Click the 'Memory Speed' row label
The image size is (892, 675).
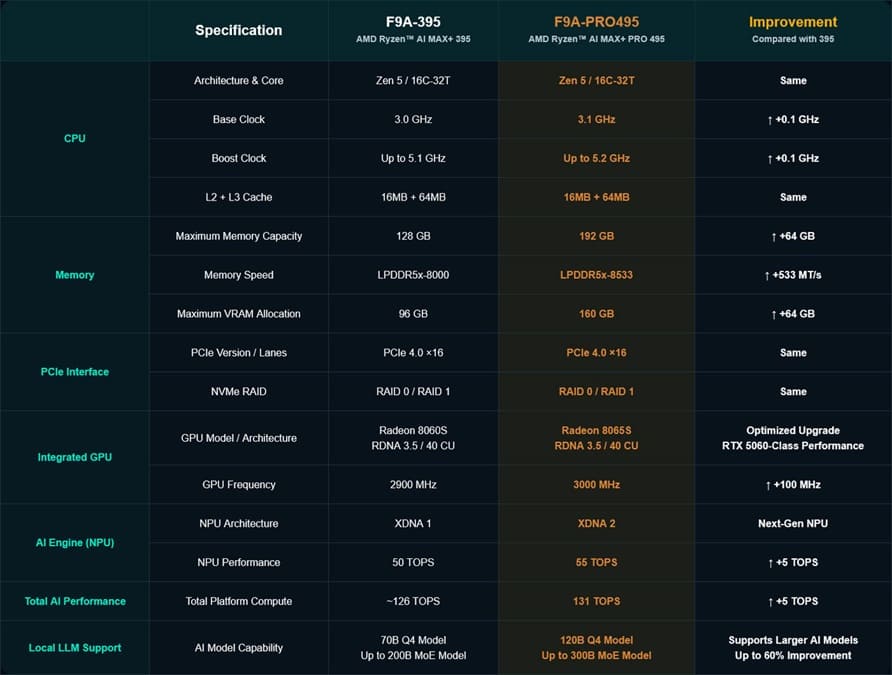tap(238, 275)
